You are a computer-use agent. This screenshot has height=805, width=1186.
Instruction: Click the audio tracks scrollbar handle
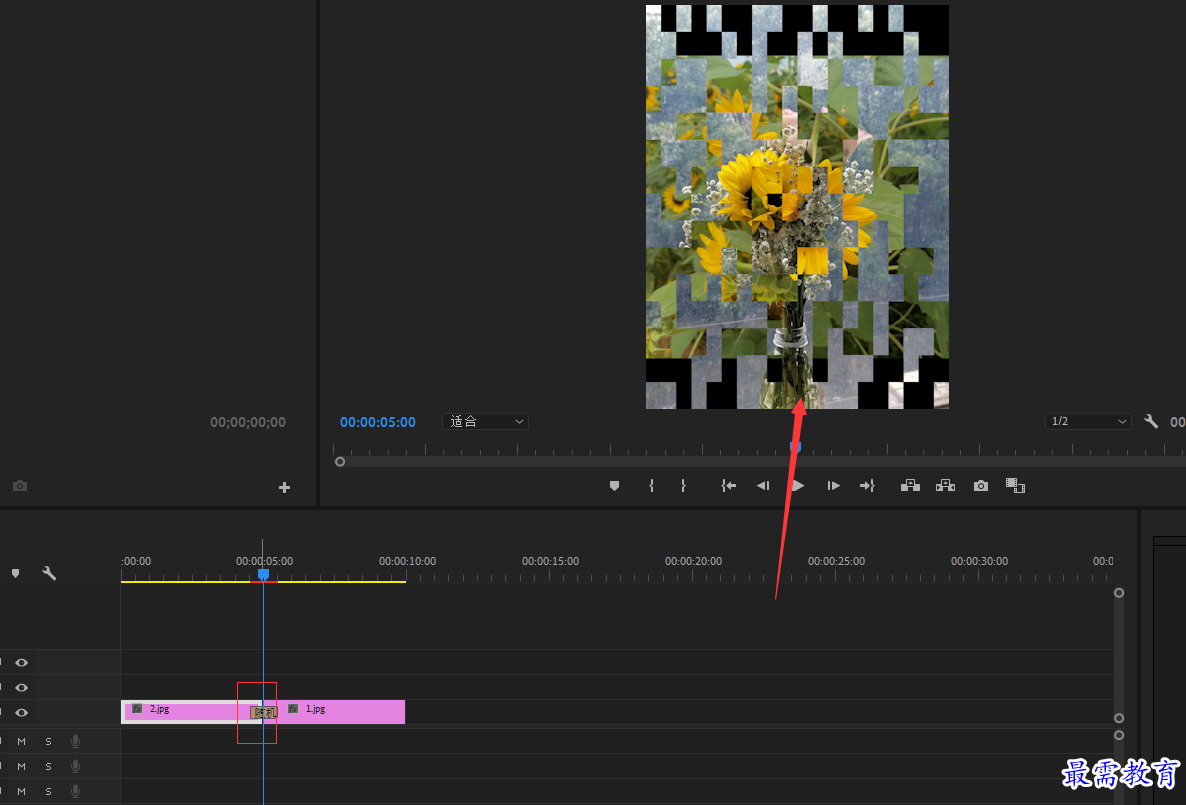(1119, 735)
